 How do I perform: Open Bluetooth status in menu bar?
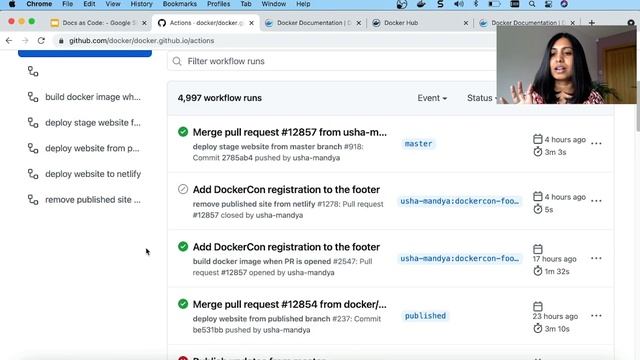[x=476, y=4]
